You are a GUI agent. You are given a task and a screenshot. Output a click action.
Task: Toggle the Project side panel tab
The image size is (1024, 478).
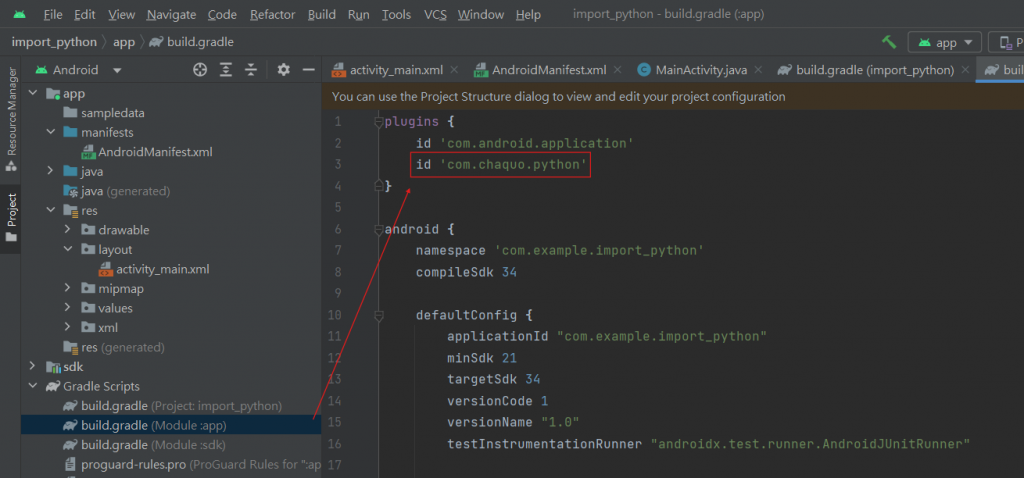coord(10,217)
